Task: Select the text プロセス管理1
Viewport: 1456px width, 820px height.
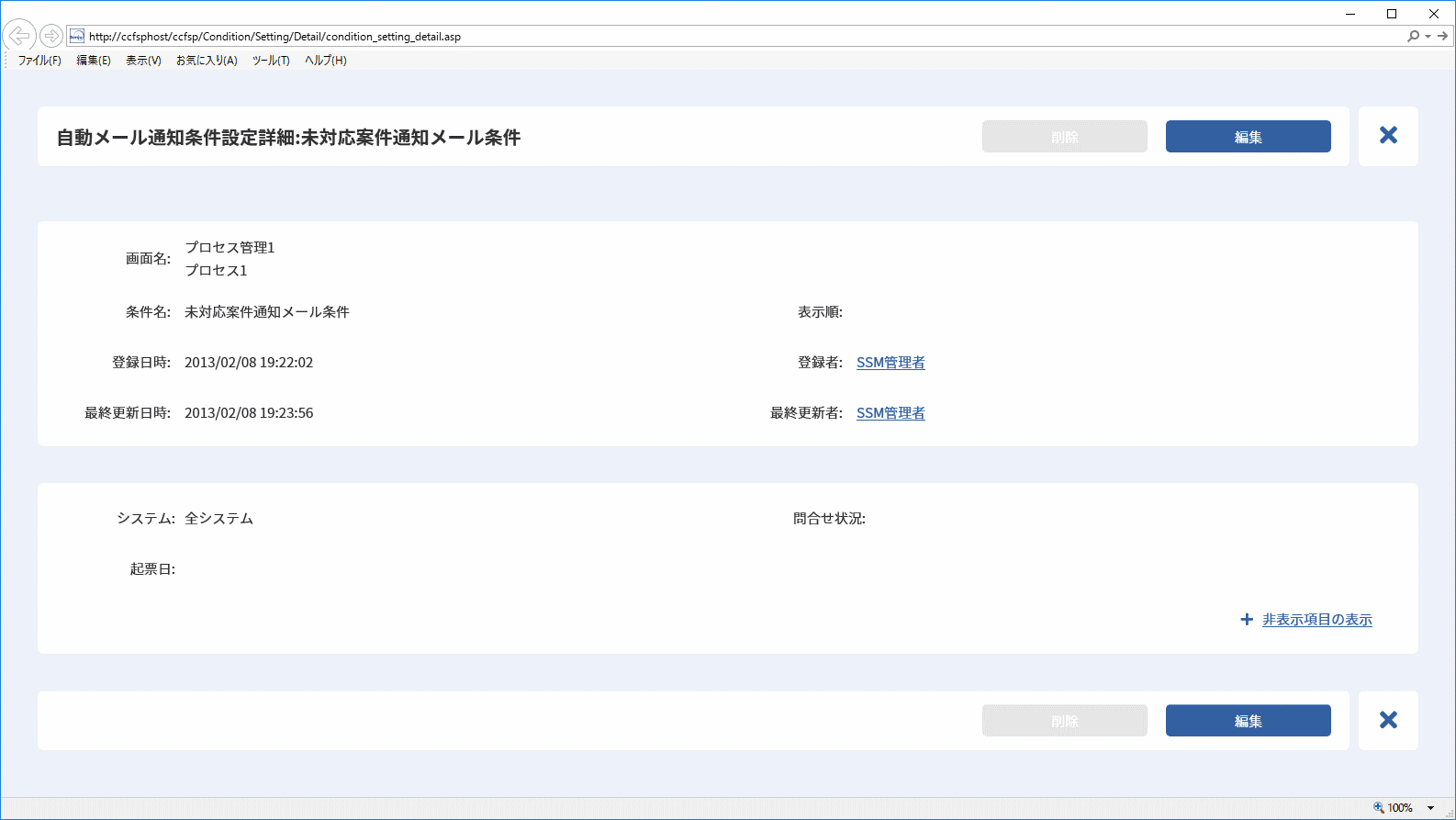Action: 230,247
